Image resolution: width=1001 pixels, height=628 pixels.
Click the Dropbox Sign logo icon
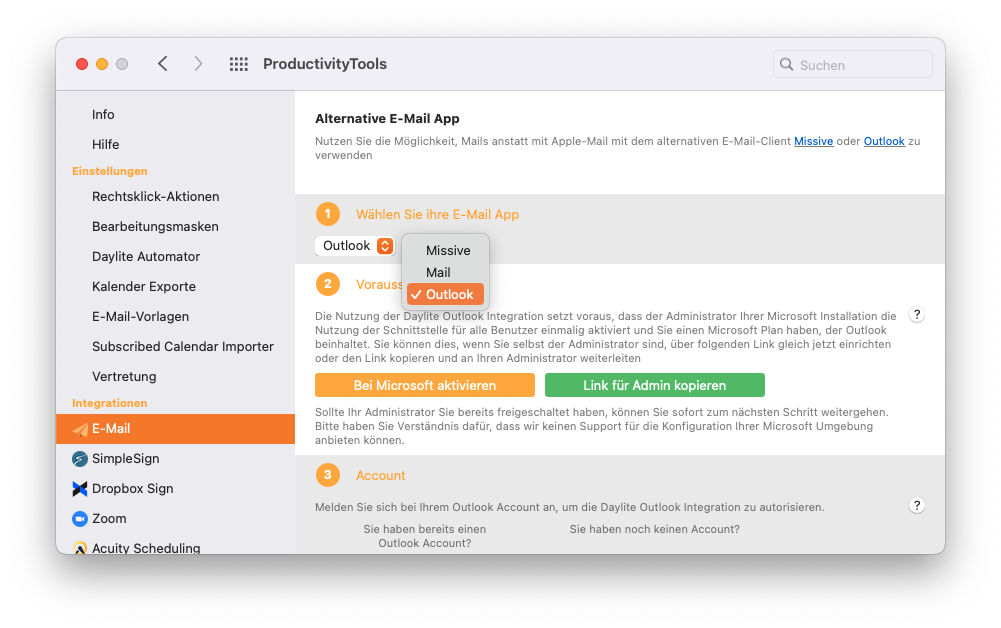tap(80, 489)
